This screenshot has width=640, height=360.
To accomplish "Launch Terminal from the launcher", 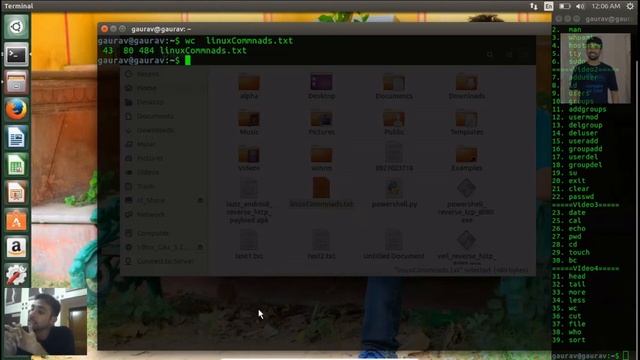I will [16, 55].
